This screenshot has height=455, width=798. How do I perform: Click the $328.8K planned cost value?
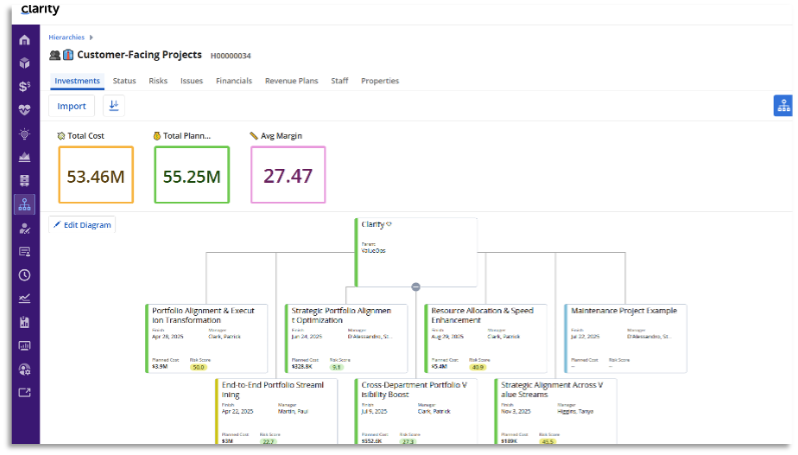pyautogui.click(x=302, y=366)
